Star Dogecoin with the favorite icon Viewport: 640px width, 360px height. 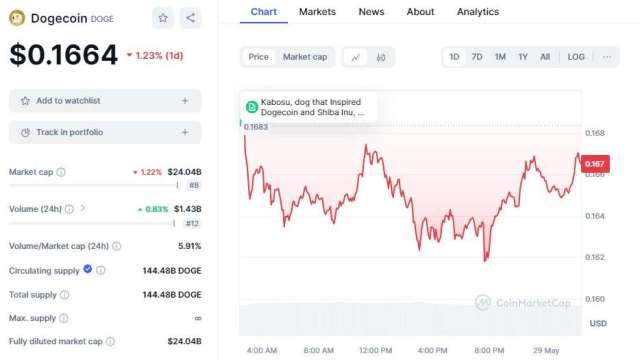pyautogui.click(x=163, y=18)
